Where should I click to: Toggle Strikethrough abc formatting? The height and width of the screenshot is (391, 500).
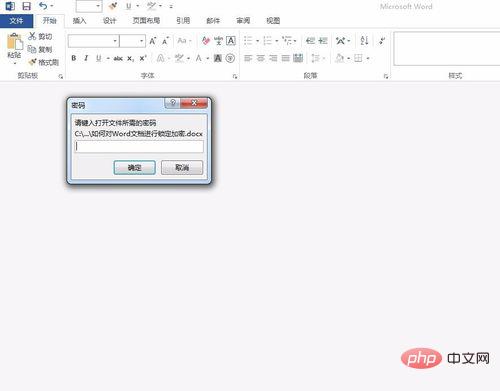(118, 58)
